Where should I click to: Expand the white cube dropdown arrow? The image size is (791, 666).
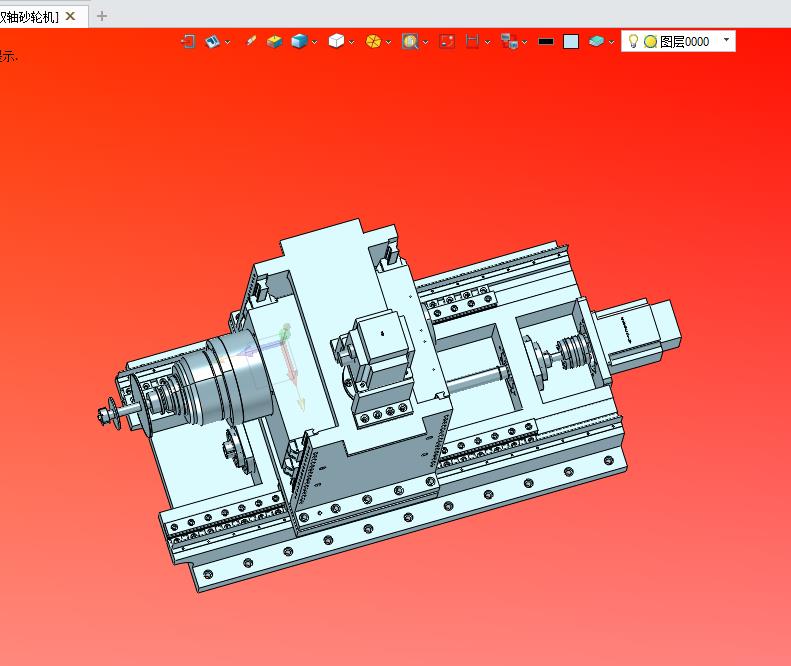pos(351,42)
